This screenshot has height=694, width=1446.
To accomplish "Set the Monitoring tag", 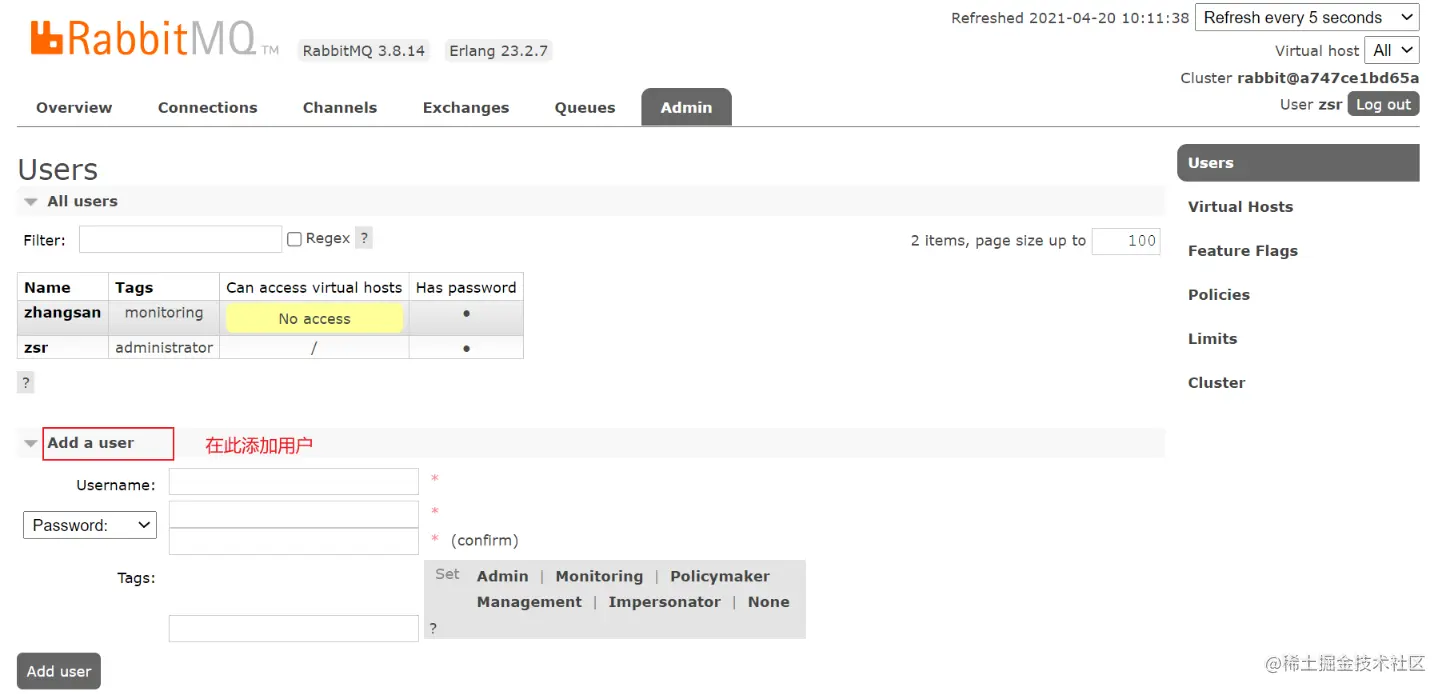I will (599, 576).
